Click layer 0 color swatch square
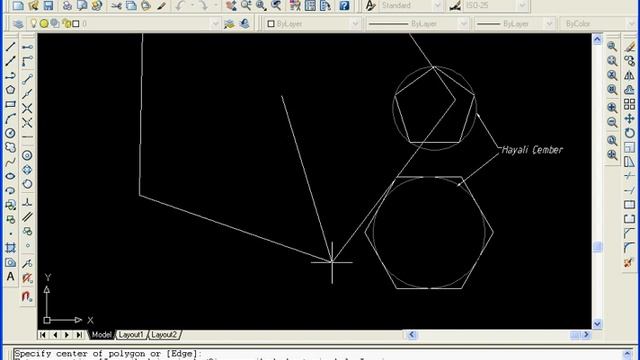 click(x=76, y=24)
